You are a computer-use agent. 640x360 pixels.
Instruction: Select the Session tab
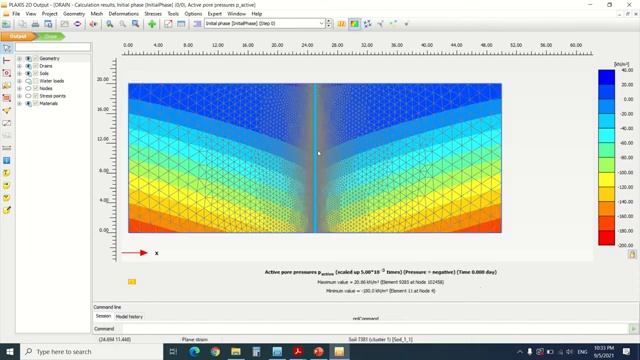(x=103, y=316)
